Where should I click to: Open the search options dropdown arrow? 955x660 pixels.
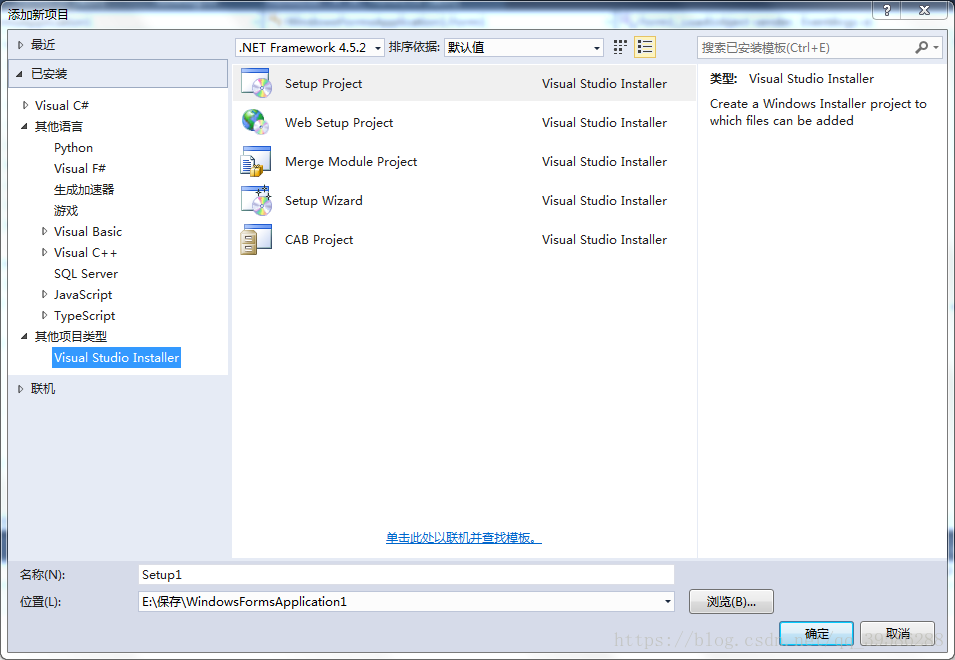[x=936, y=47]
